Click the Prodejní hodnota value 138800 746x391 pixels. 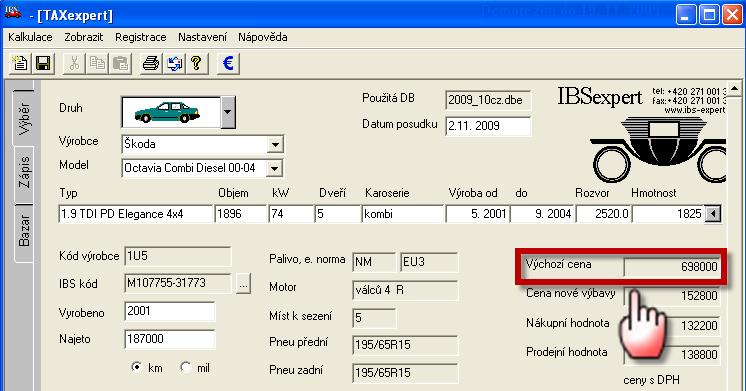[672, 355]
